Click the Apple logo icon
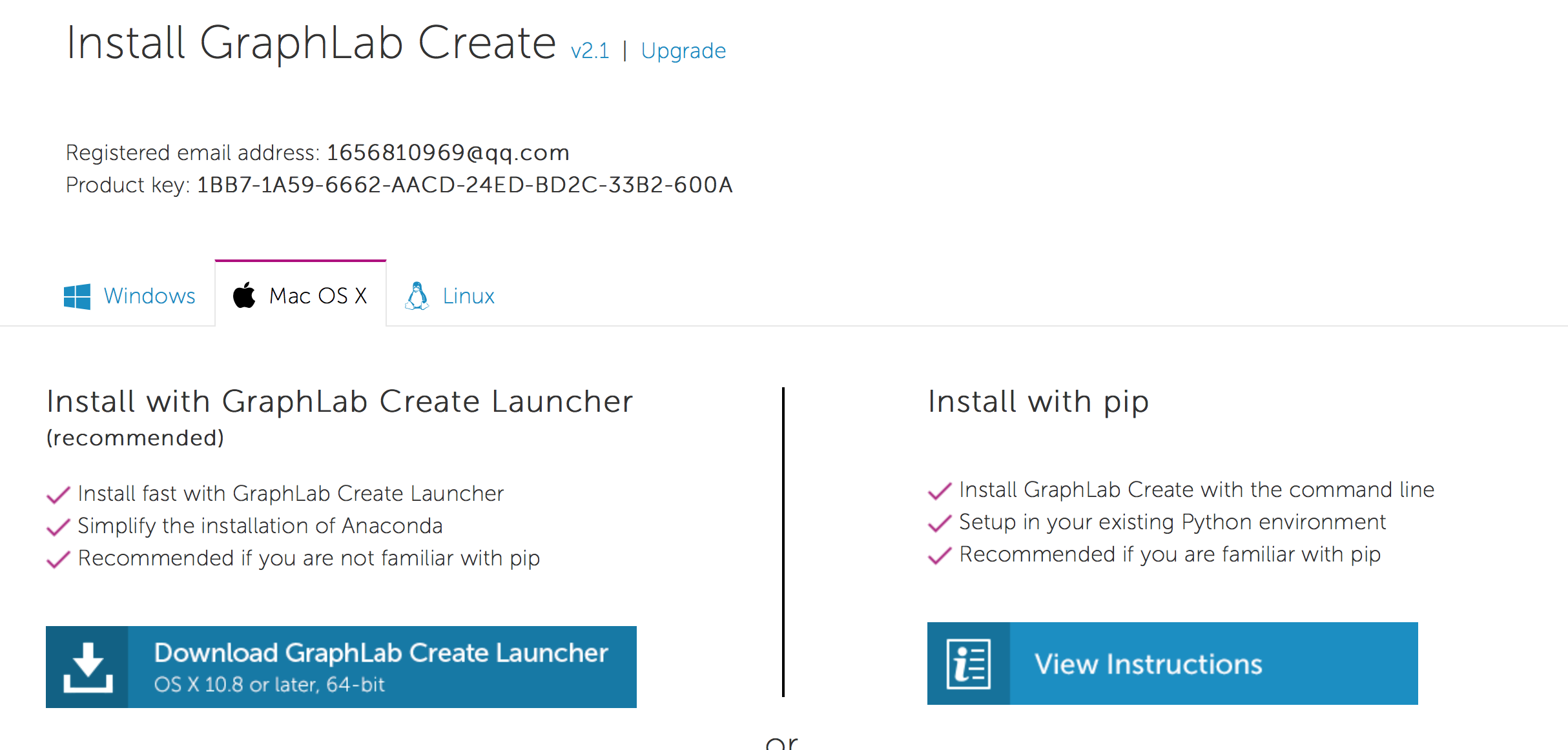Viewport: 1568px width, 750px height. coord(244,295)
